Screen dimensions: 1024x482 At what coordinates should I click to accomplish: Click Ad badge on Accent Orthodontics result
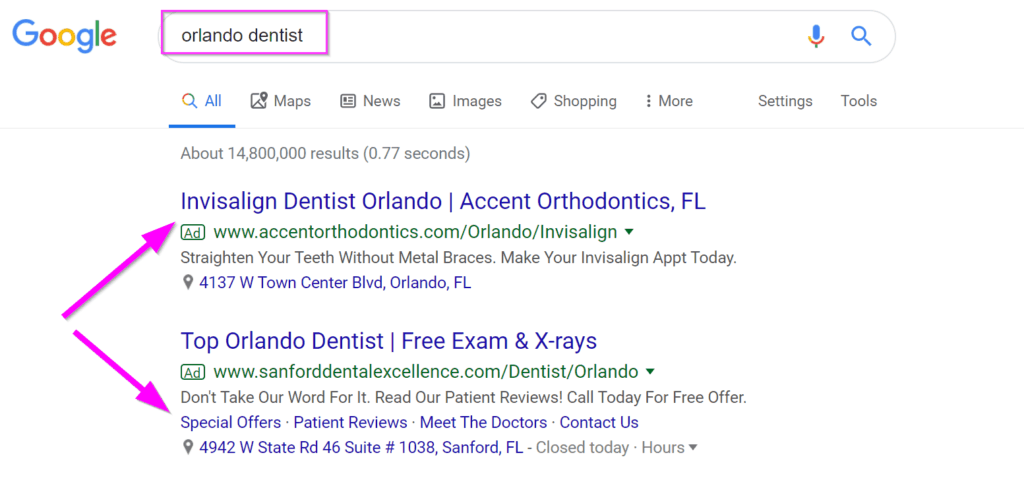point(193,232)
